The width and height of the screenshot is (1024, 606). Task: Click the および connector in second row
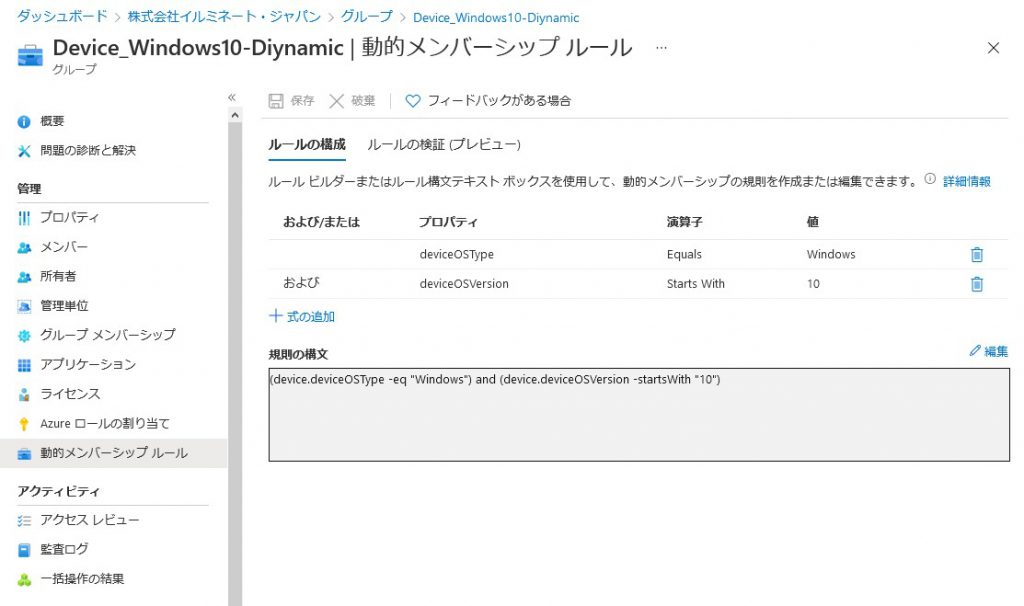coord(301,283)
